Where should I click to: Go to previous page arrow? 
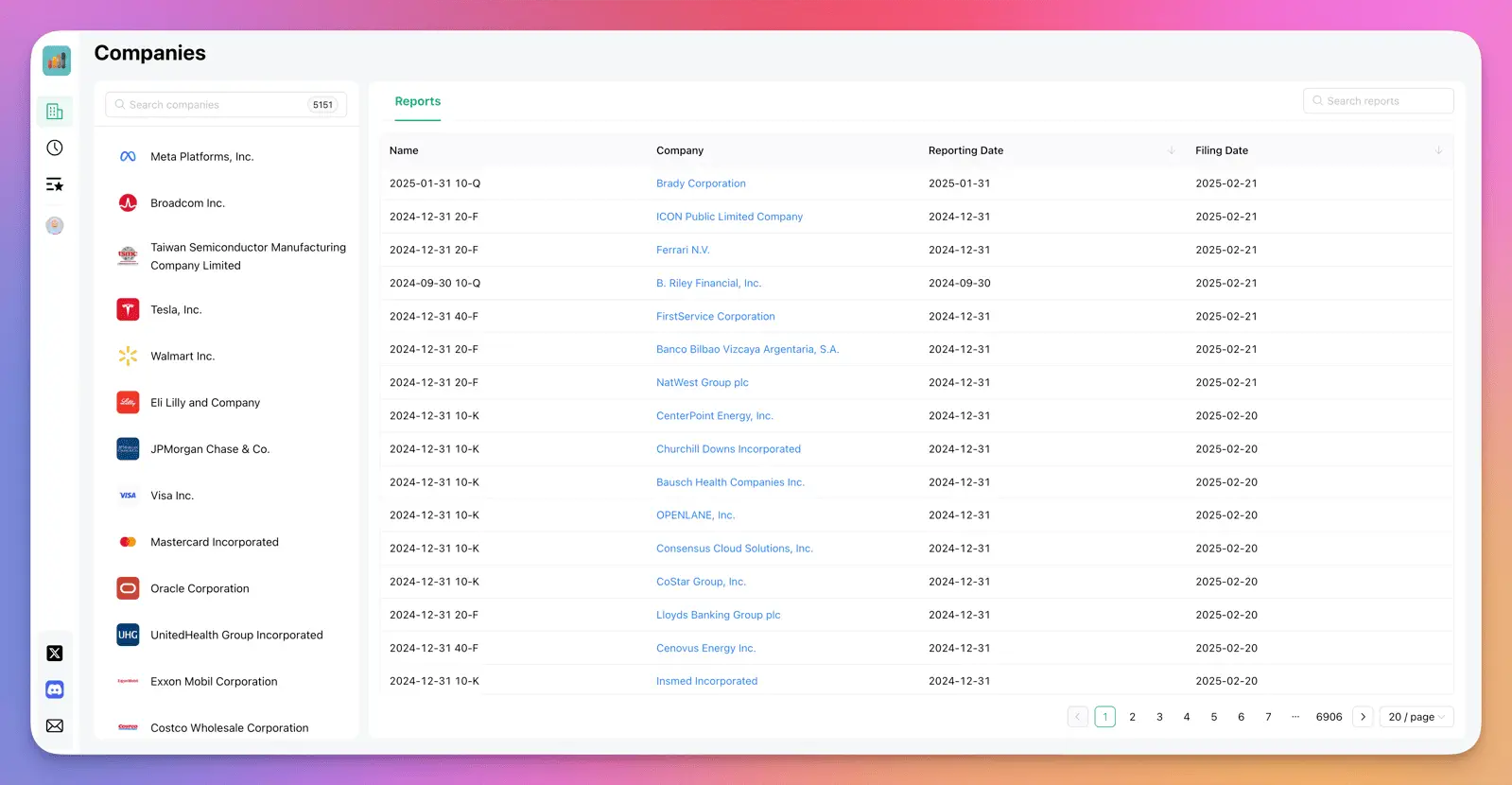point(1077,717)
